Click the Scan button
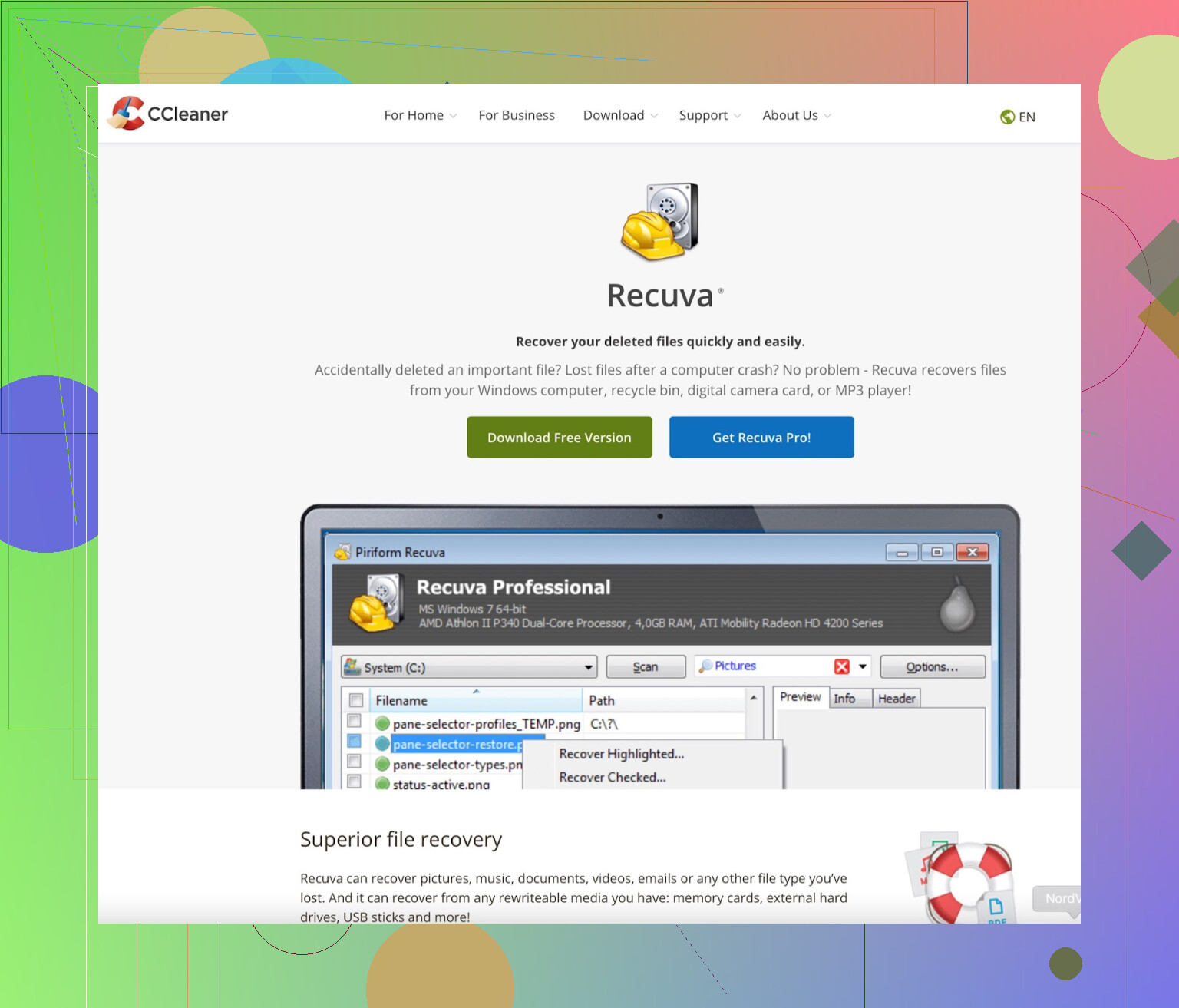Viewport: 1179px width, 1008px height. (x=646, y=667)
